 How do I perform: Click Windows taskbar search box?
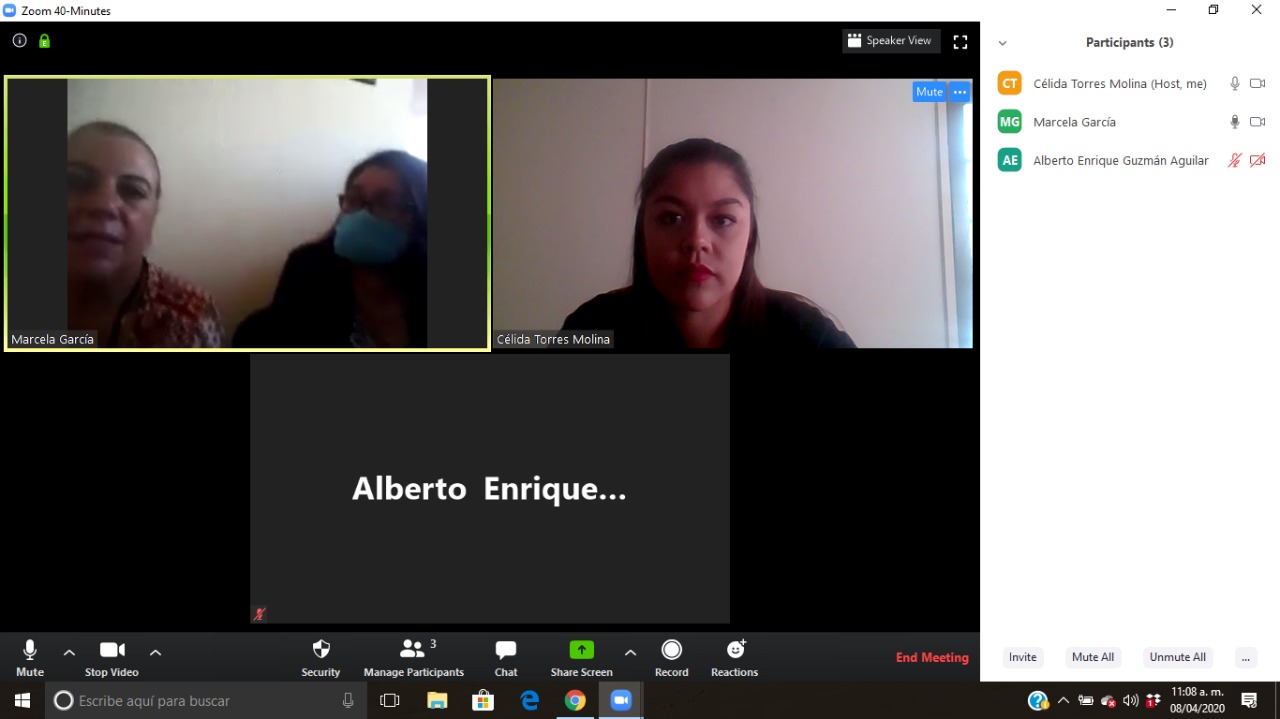coord(200,701)
